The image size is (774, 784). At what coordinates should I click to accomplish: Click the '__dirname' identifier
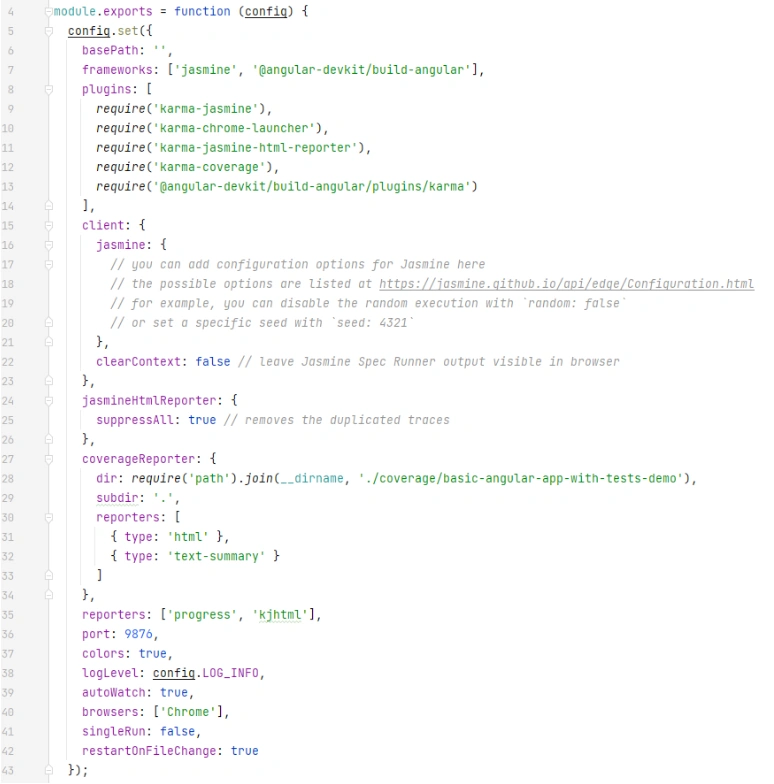click(x=312, y=478)
